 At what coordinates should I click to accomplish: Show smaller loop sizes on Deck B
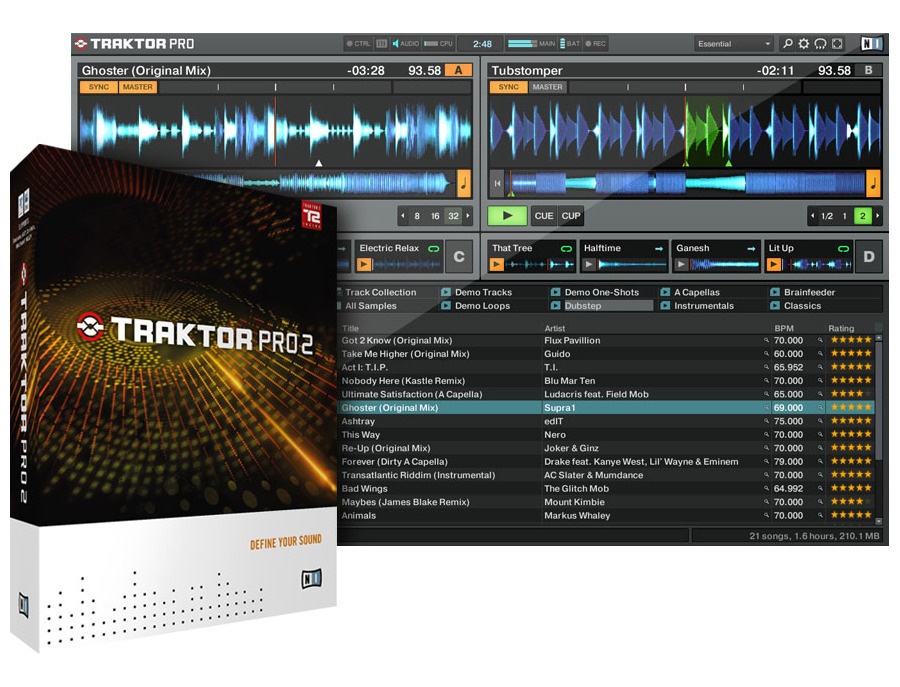(812, 216)
